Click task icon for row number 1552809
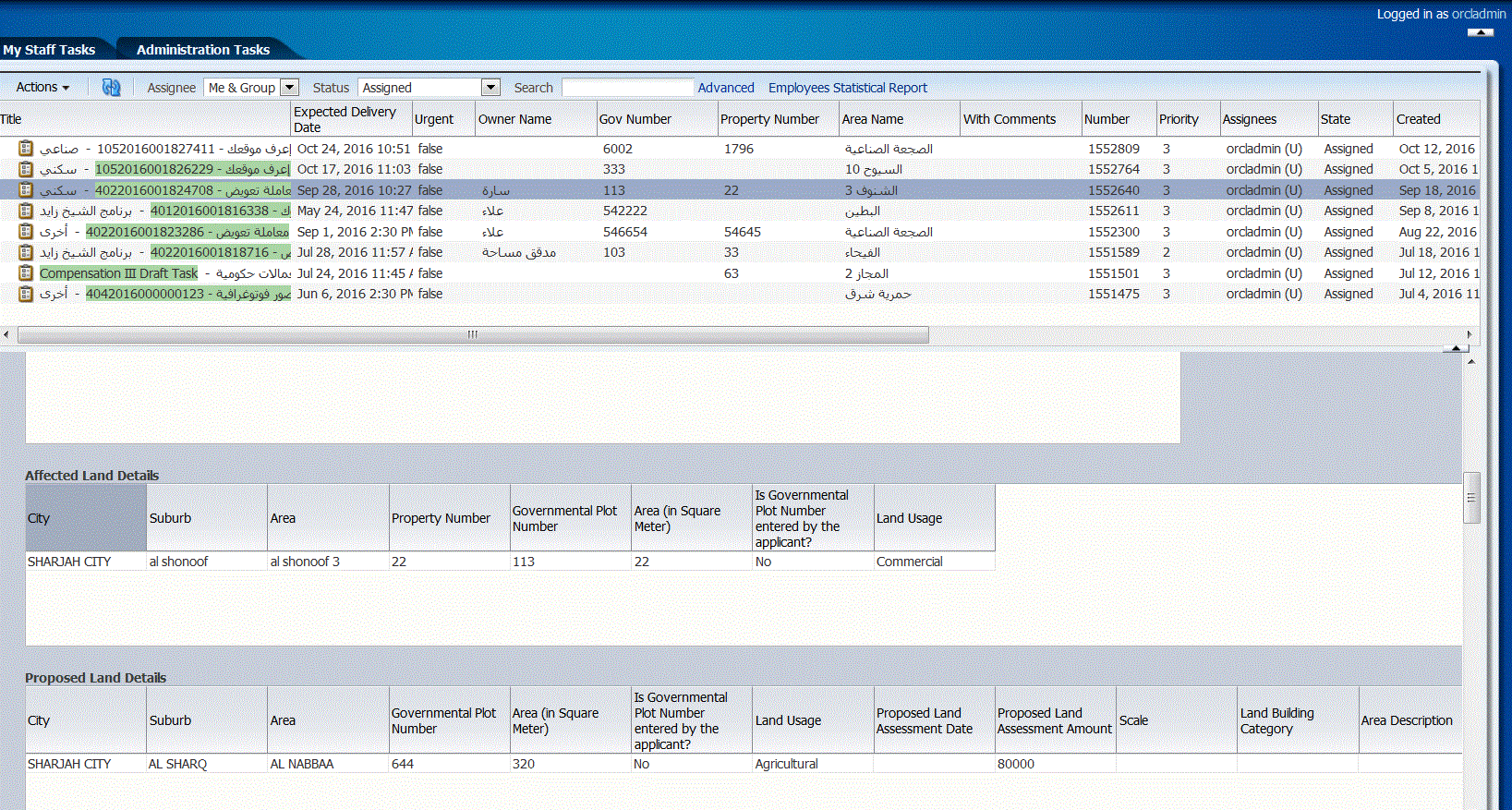The height and width of the screenshot is (810, 1512). coord(26,148)
